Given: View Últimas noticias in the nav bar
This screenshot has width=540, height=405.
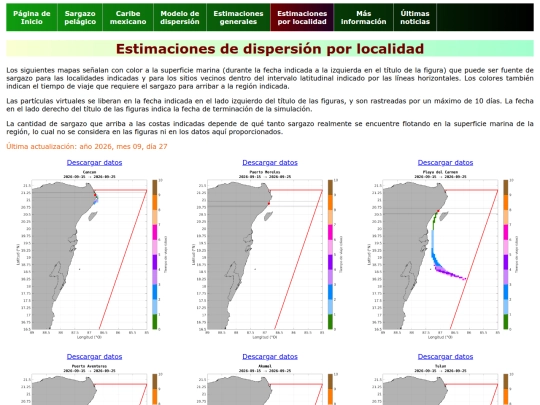Looking at the screenshot, I should 415,18.
